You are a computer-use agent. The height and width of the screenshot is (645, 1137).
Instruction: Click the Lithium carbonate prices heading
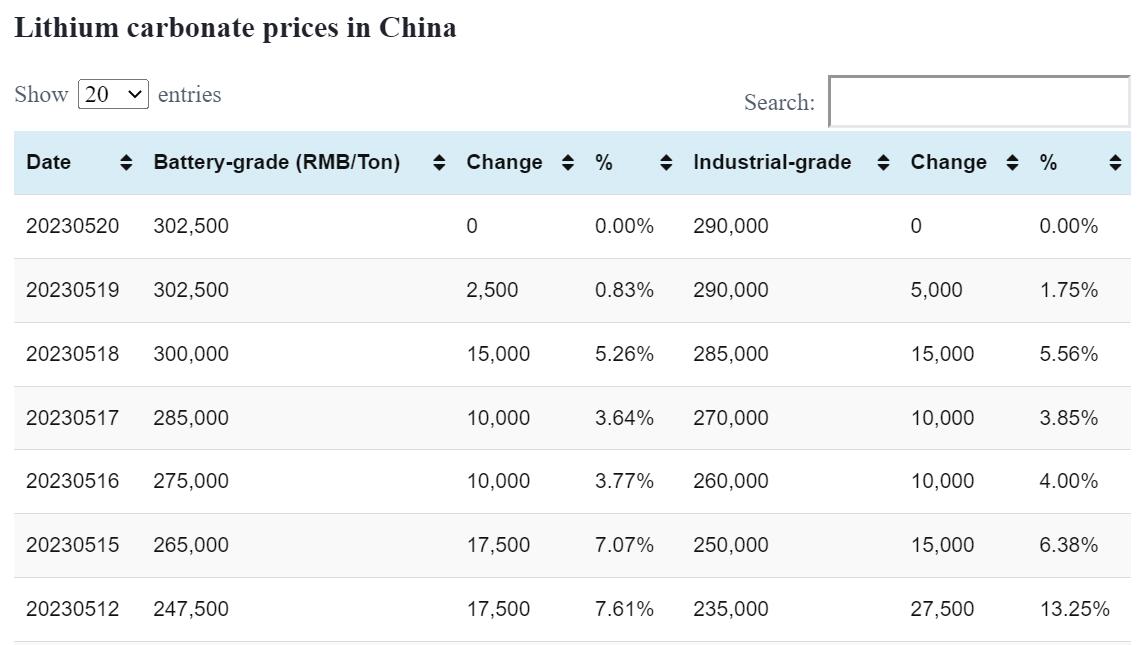pos(235,27)
